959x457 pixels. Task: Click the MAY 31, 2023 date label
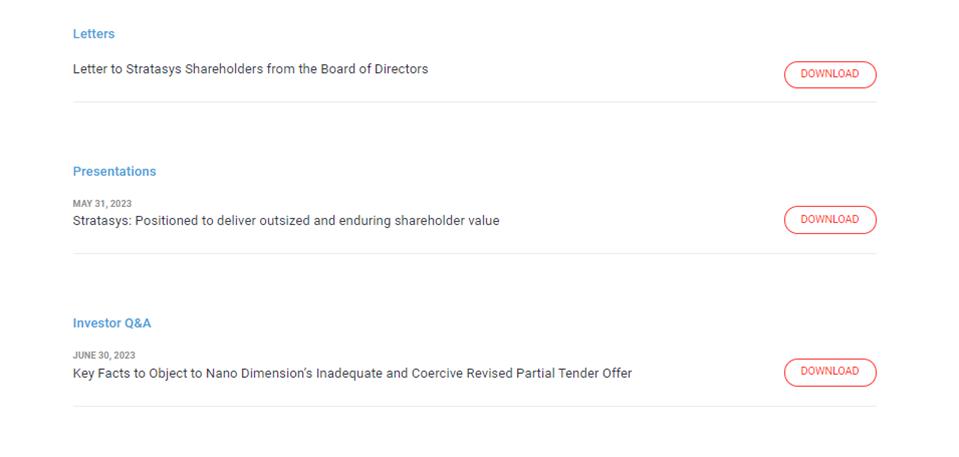click(x=102, y=204)
